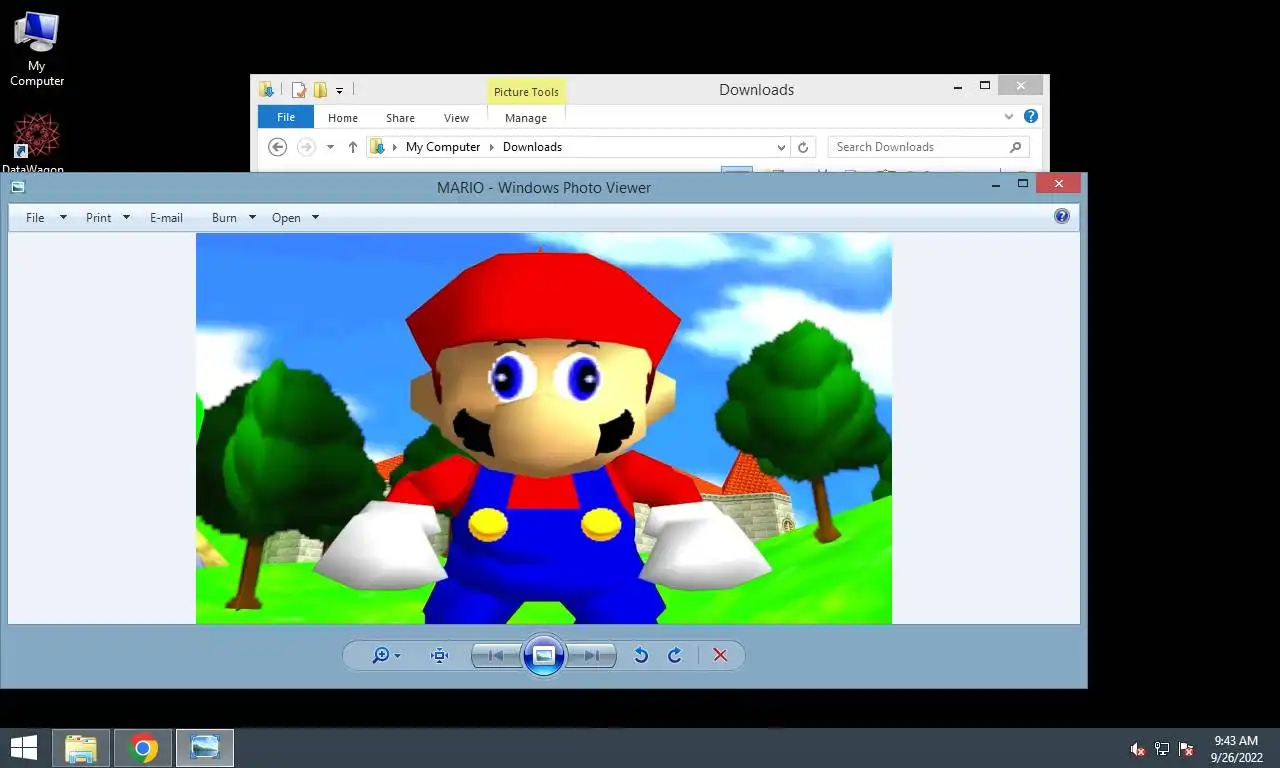
Task: Click the network tray icon
Action: pyautogui.click(x=1162, y=749)
